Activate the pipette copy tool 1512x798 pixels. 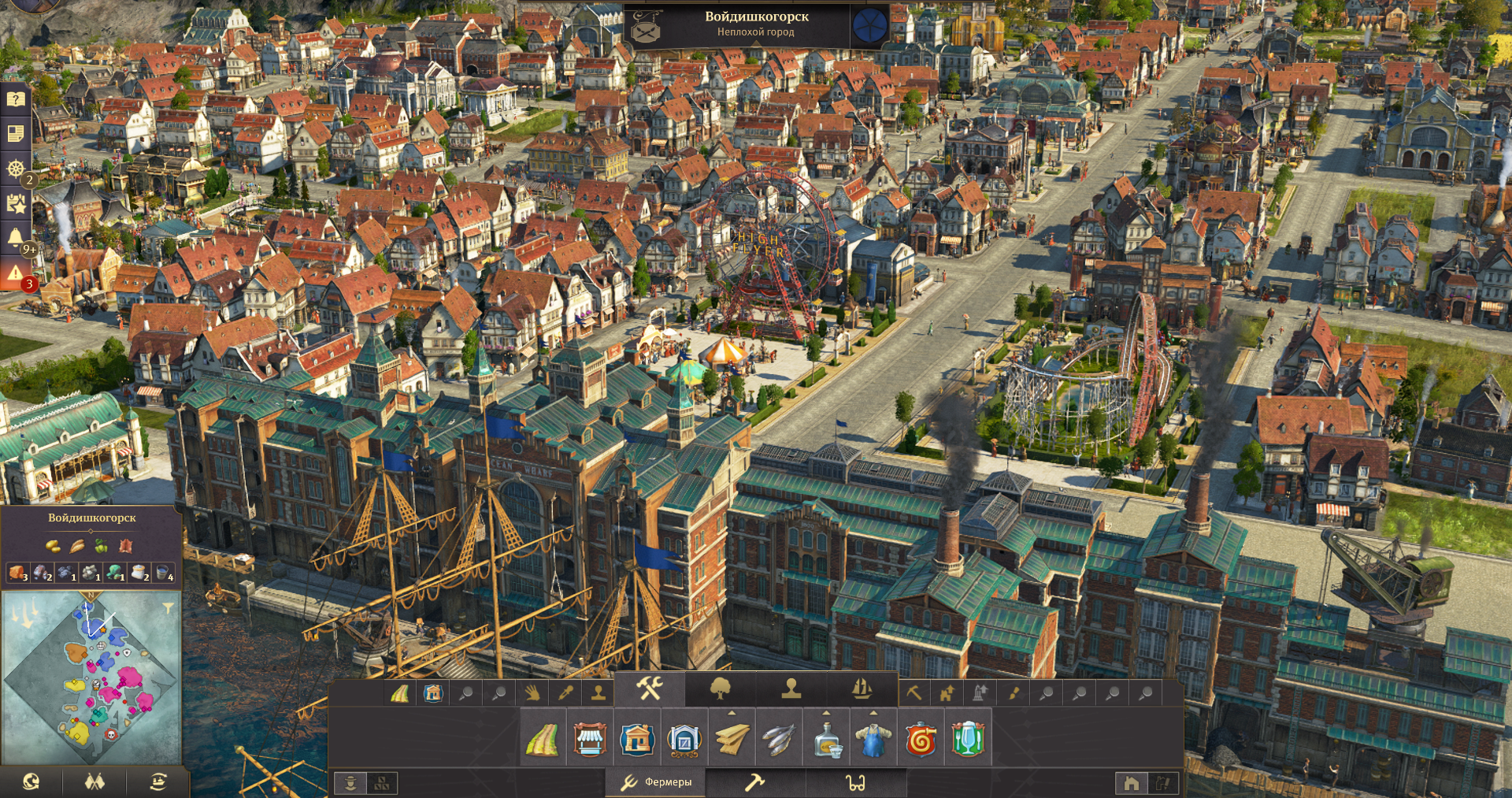(565, 693)
